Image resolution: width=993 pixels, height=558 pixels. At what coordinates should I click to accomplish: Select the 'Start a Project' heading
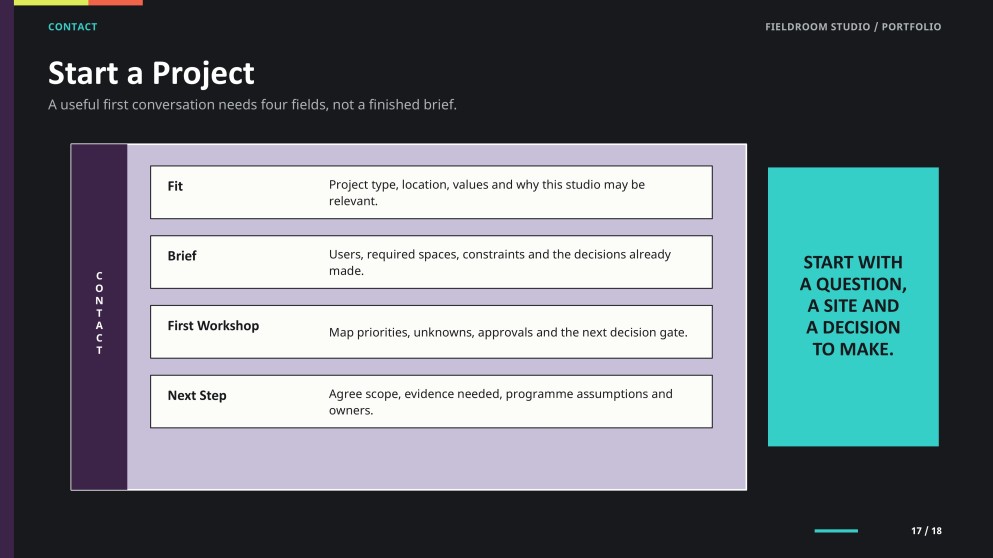[x=151, y=73]
